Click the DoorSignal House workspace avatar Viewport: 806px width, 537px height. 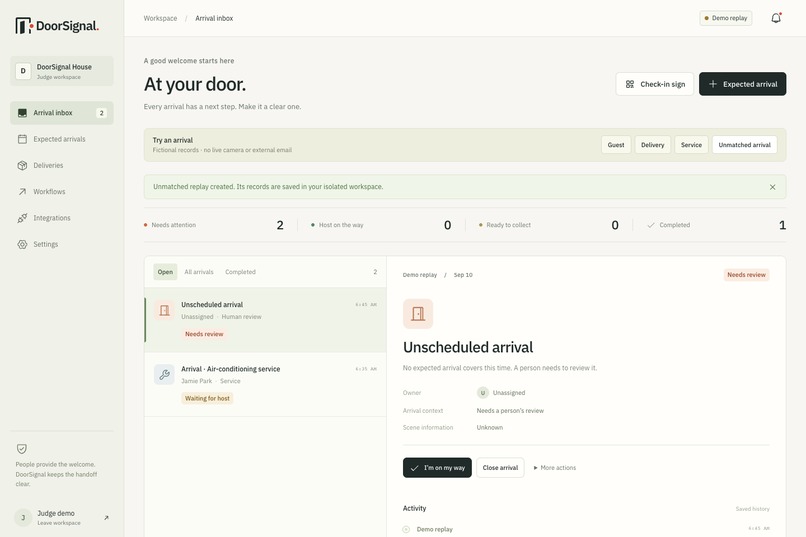pos(23,71)
